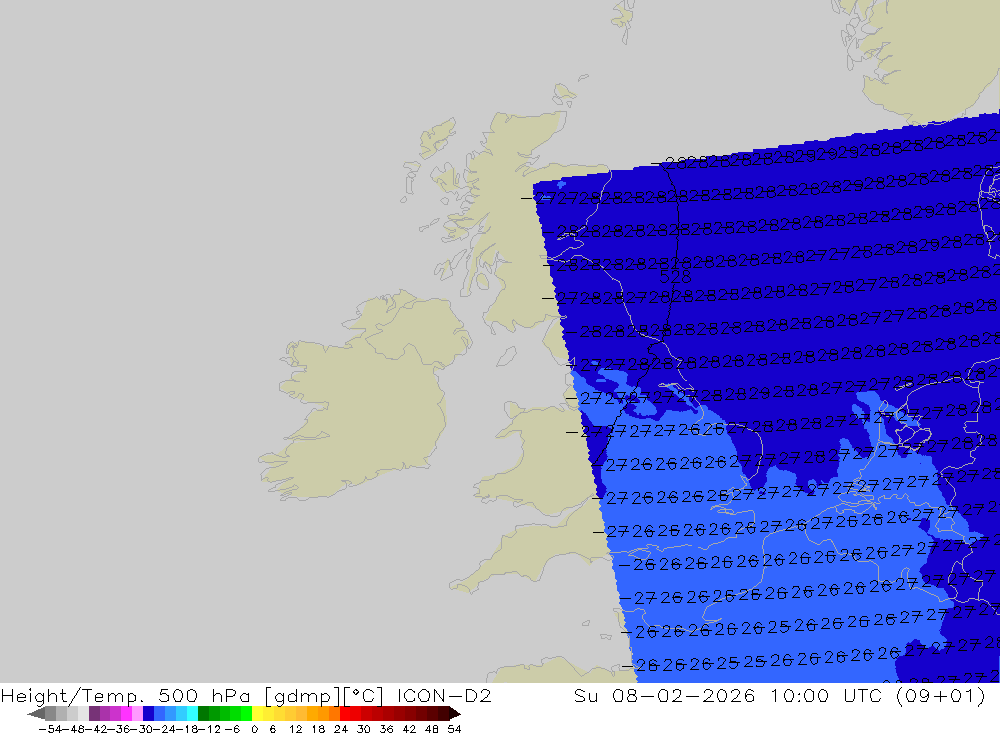Click the Isle of Man on the map
This screenshot has width=1000, height=733.
coord(506,356)
